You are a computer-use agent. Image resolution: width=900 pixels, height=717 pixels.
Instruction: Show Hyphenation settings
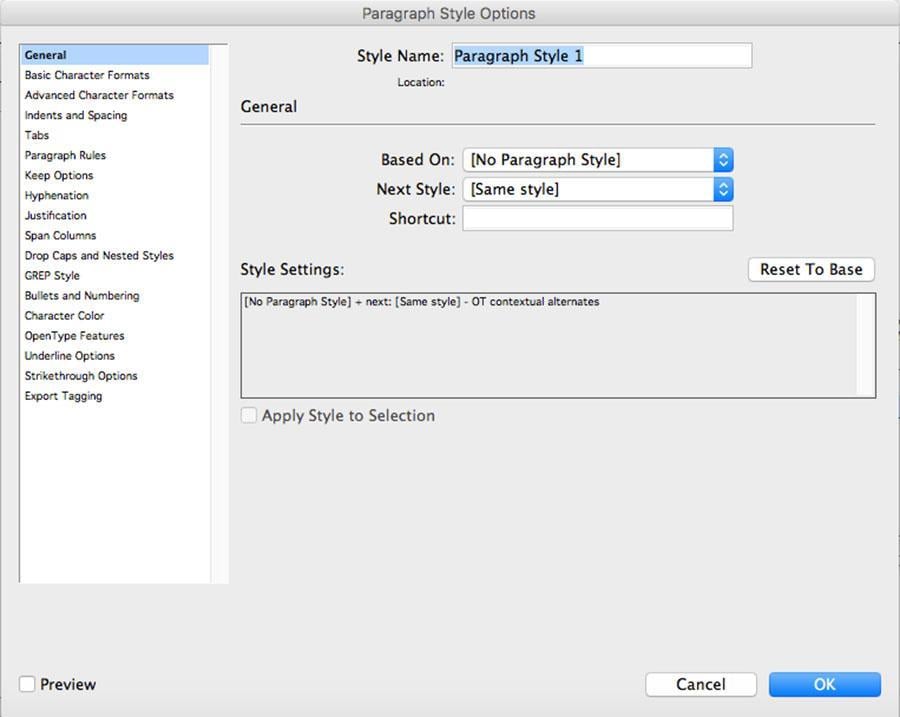point(57,195)
